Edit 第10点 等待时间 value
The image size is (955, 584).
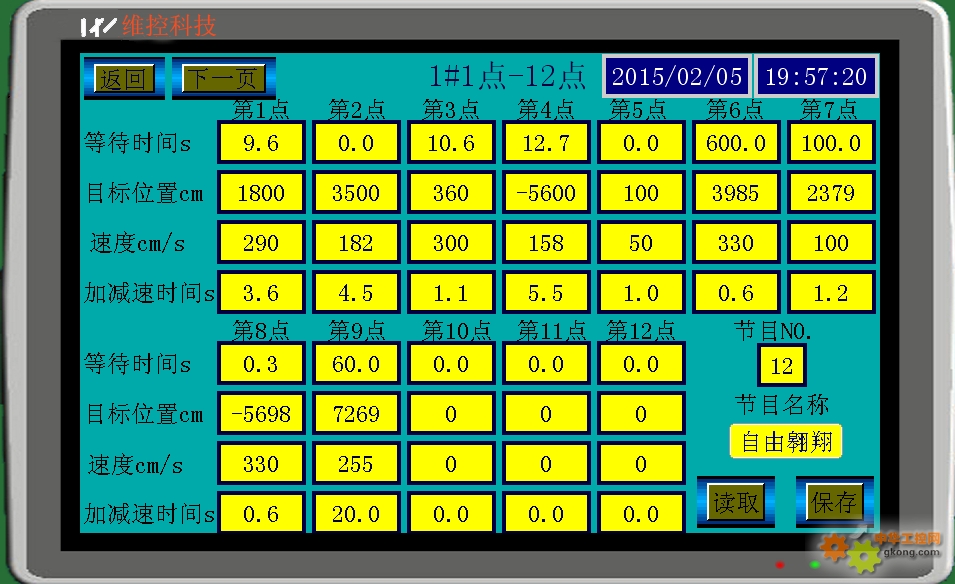451,364
